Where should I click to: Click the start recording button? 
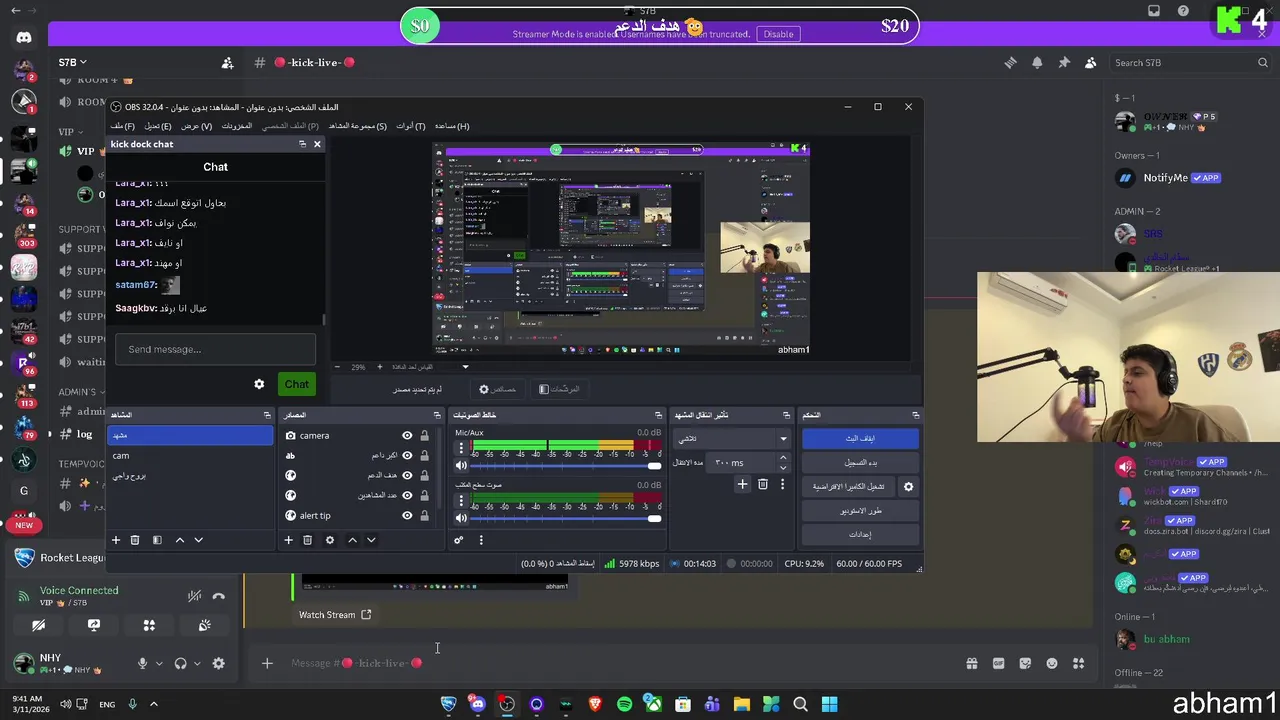pos(860,462)
